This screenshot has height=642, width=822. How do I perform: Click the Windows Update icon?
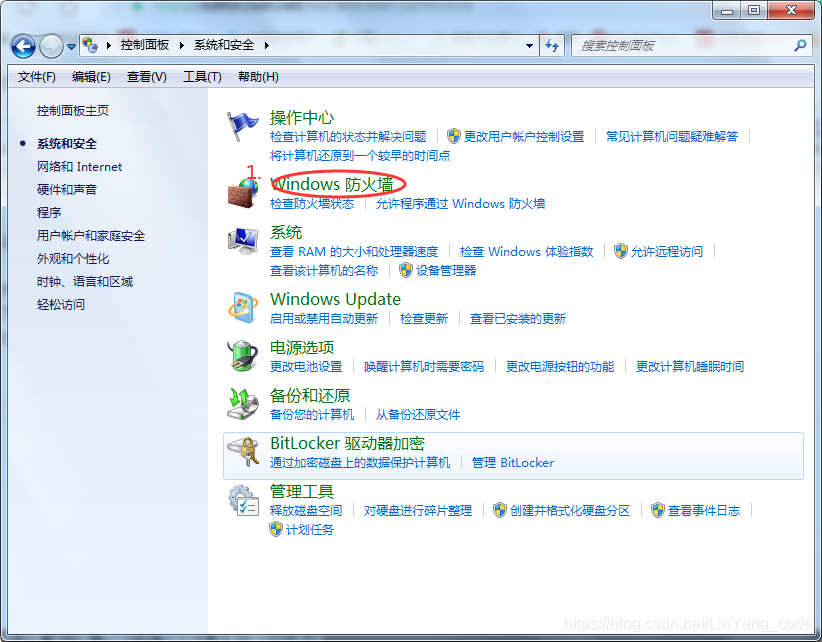[243, 308]
